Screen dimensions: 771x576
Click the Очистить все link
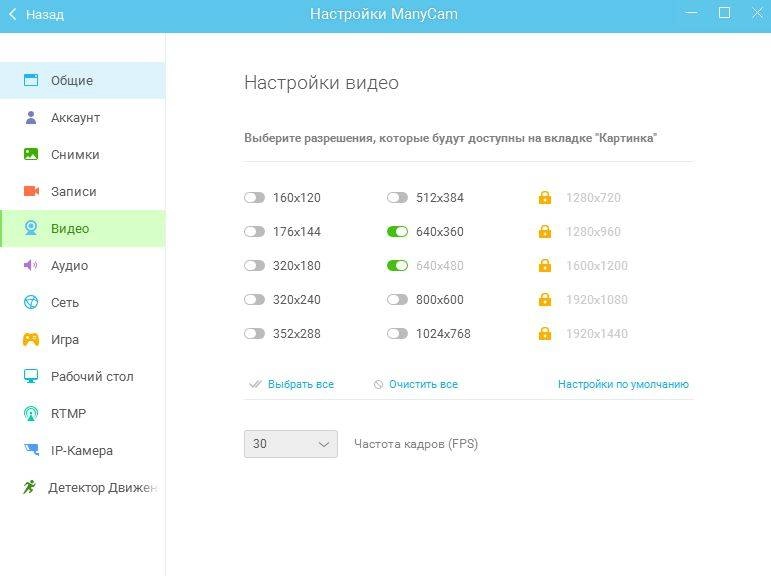pos(423,384)
